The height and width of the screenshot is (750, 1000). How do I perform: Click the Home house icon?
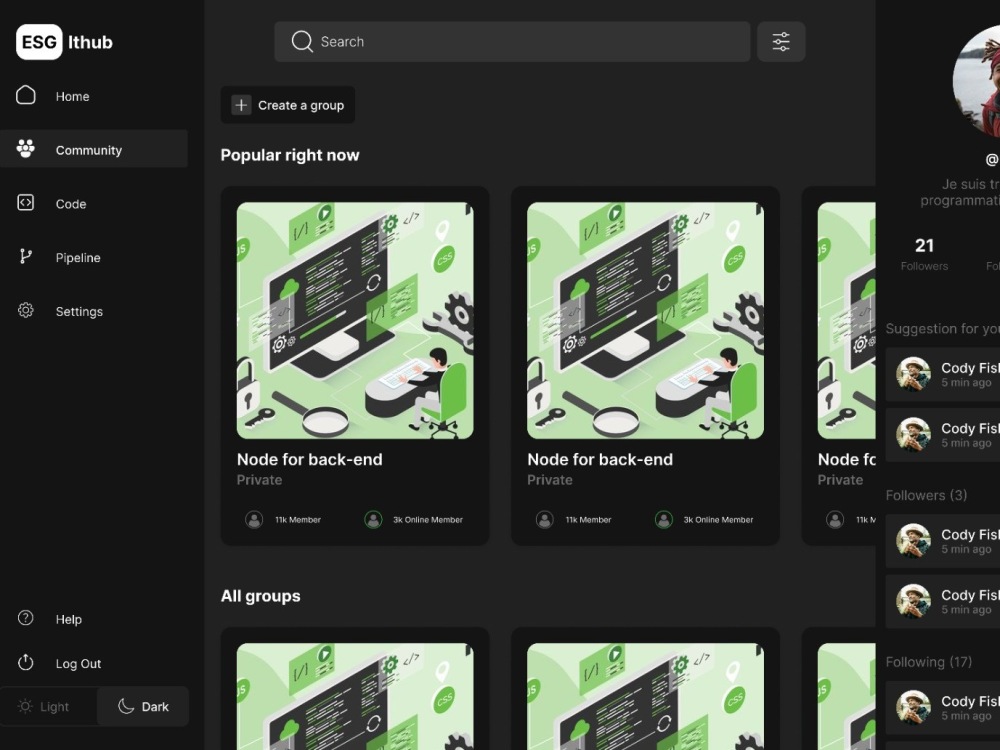[x=26, y=95]
